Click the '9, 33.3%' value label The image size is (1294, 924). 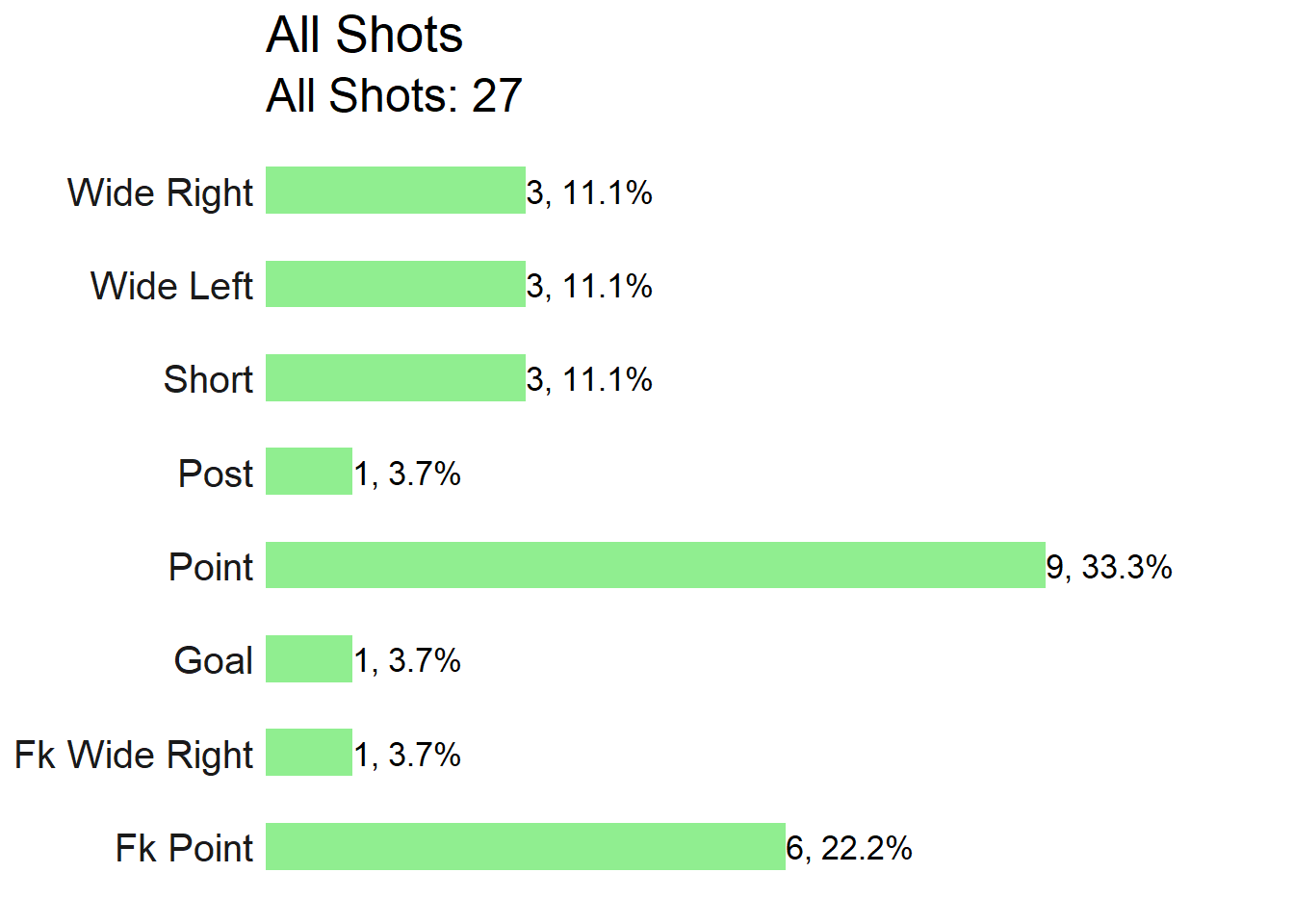[x=1109, y=567]
